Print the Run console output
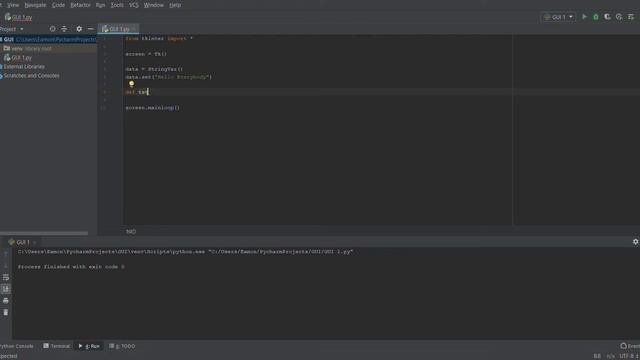This screenshot has height=360, width=640. tap(6, 301)
